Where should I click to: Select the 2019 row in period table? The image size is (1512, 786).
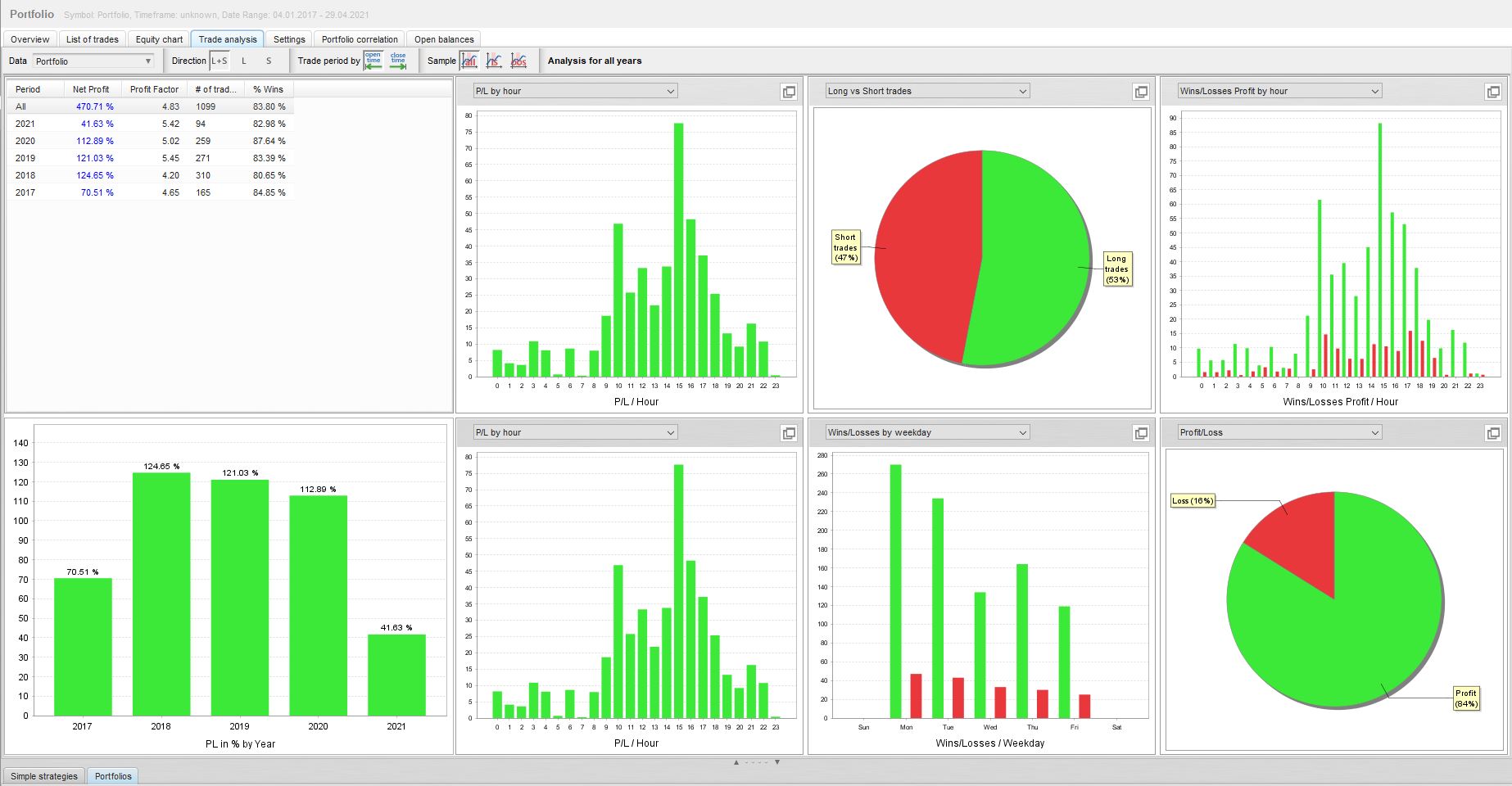point(151,158)
